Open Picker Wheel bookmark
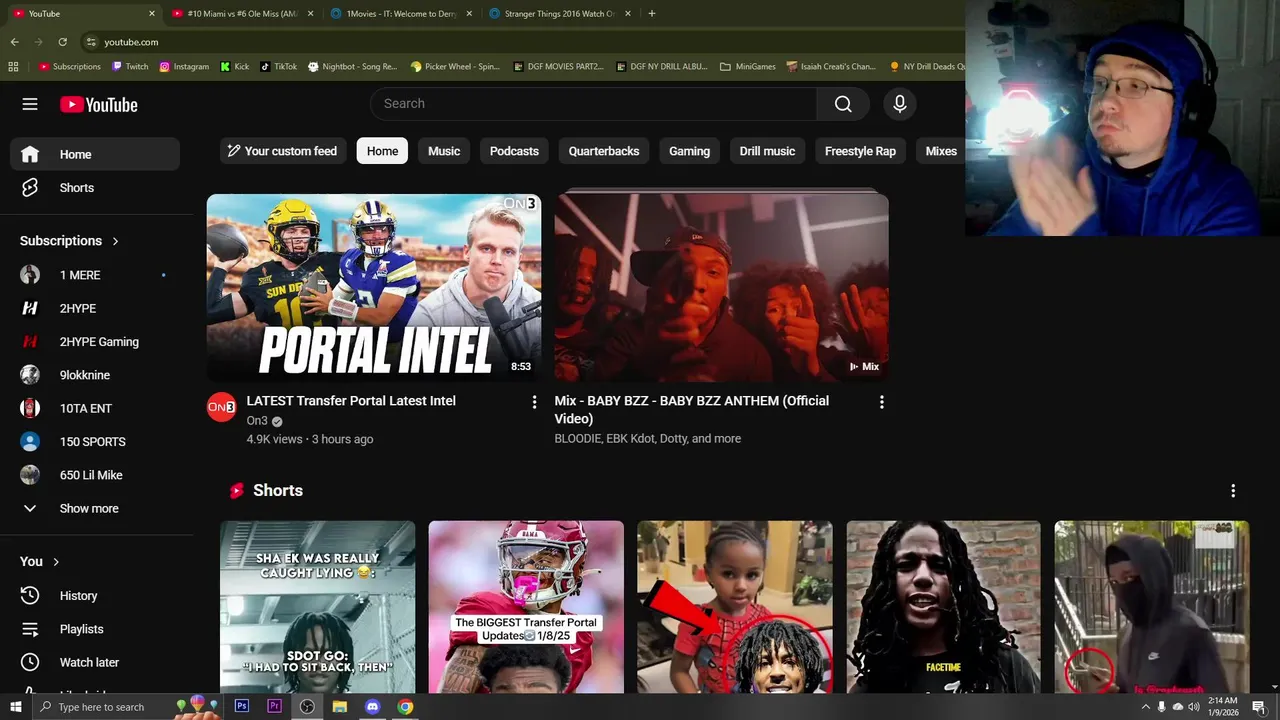The width and height of the screenshot is (1280, 720). (455, 67)
